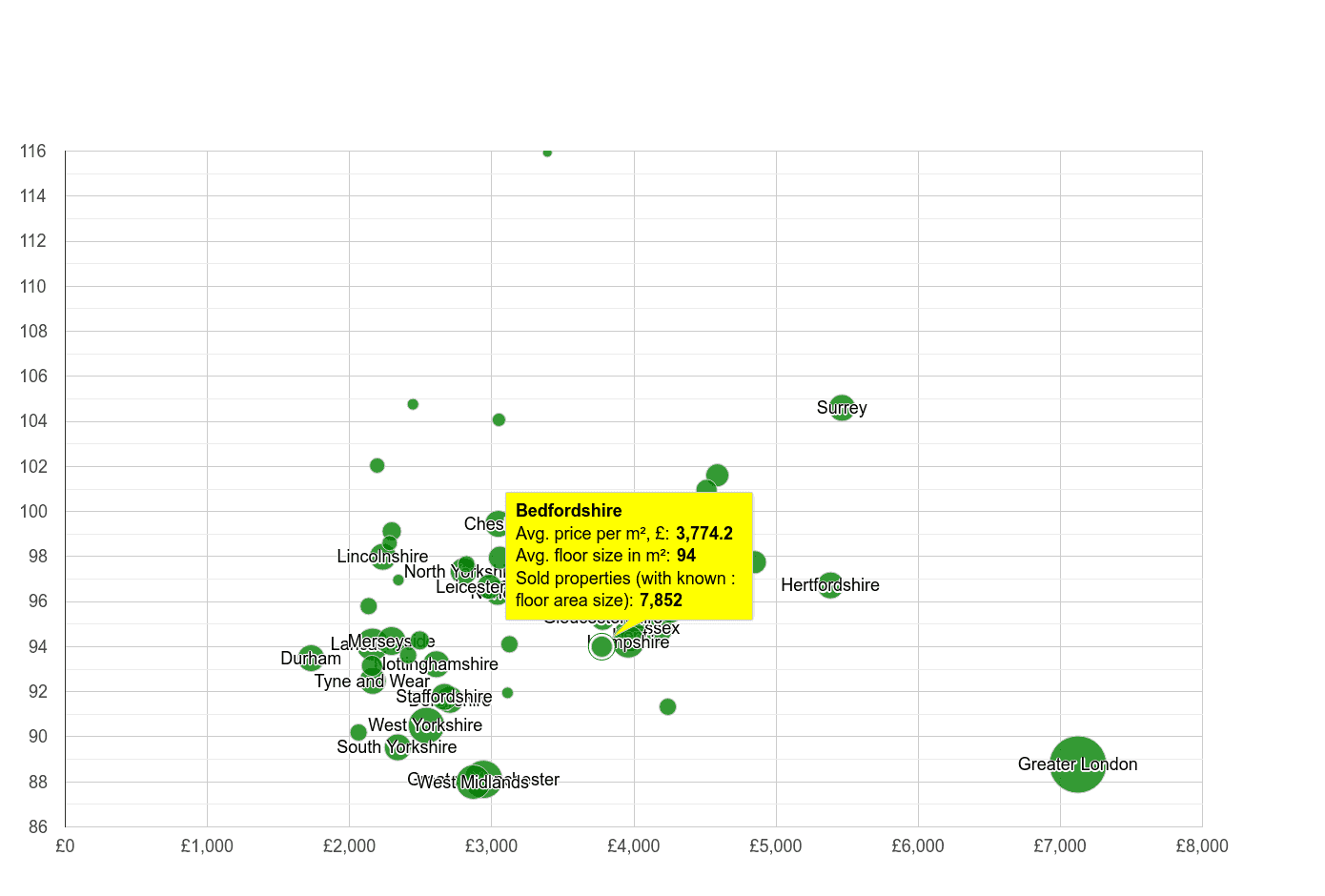
Task: Click the West Yorkshire text label
Action: pyautogui.click(x=426, y=725)
